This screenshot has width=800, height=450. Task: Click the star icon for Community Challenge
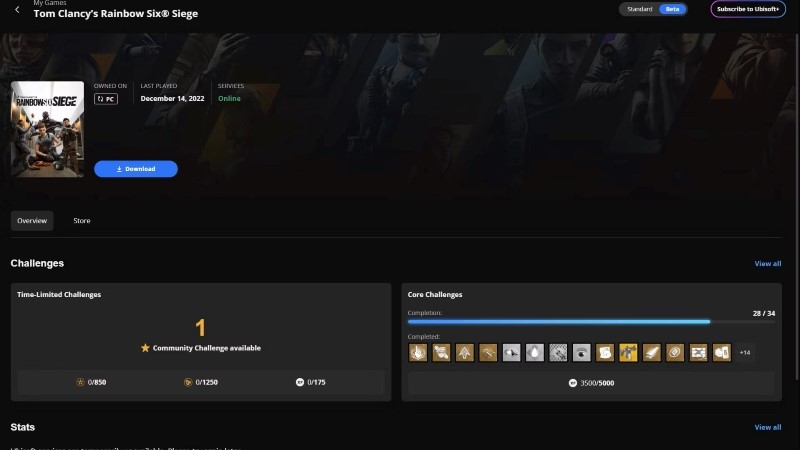click(145, 348)
